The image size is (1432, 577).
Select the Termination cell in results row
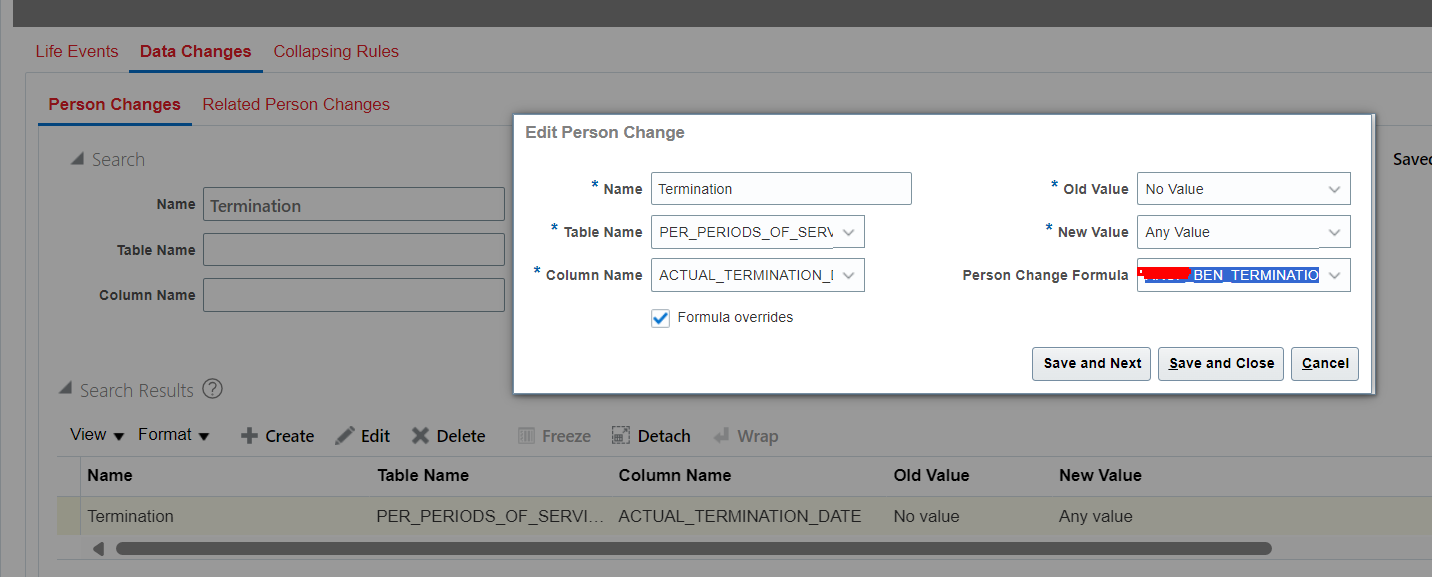point(131,516)
